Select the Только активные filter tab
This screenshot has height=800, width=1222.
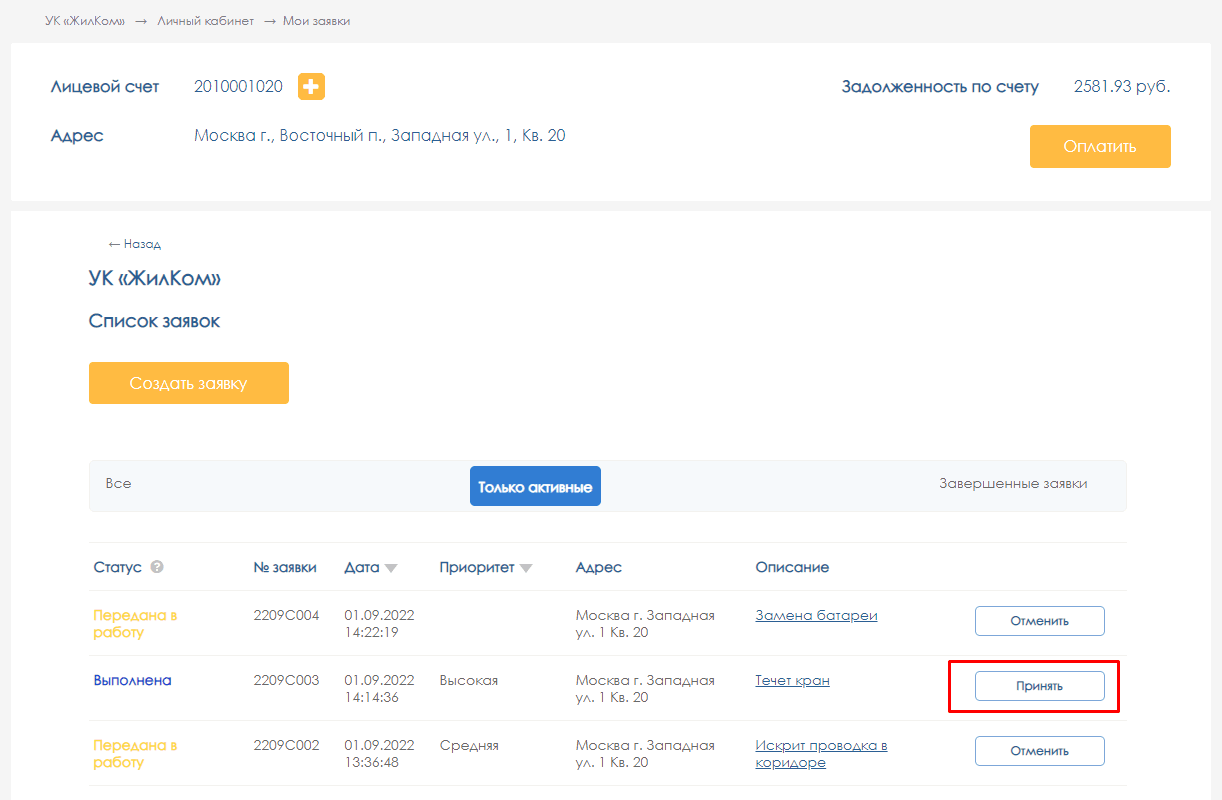[535, 487]
